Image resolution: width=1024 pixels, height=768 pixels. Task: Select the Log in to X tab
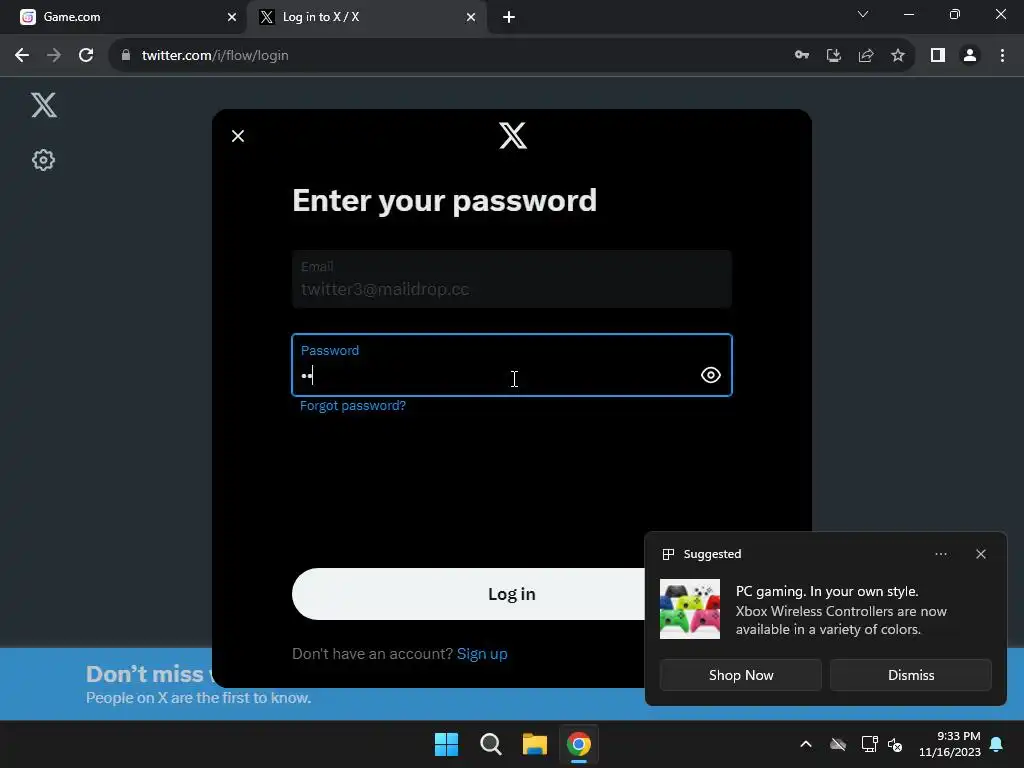click(x=367, y=17)
